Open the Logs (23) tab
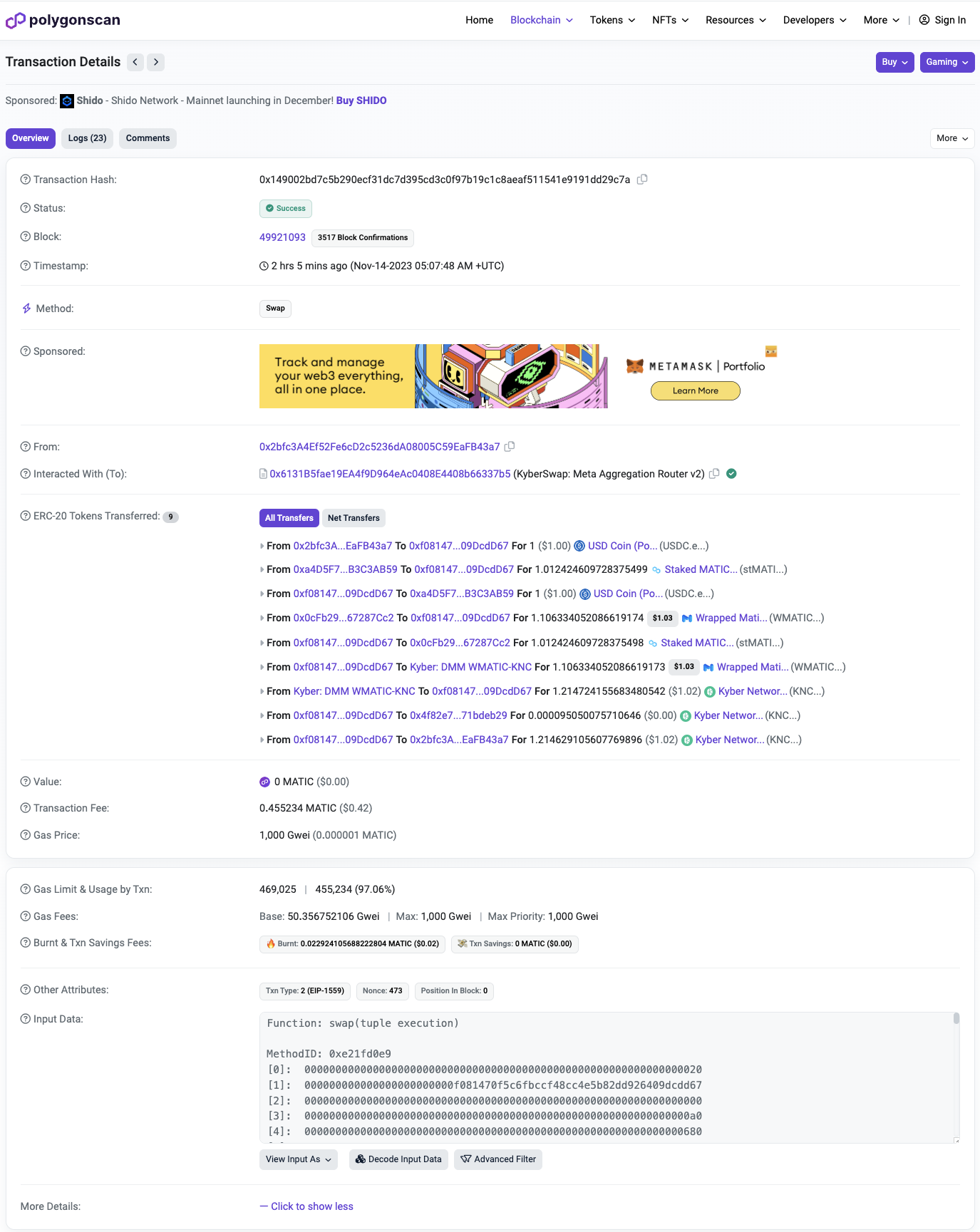 (87, 138)
